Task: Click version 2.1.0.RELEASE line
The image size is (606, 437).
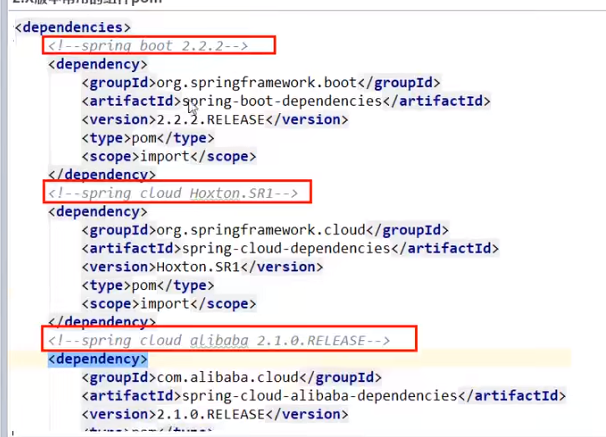Action: 215,415
